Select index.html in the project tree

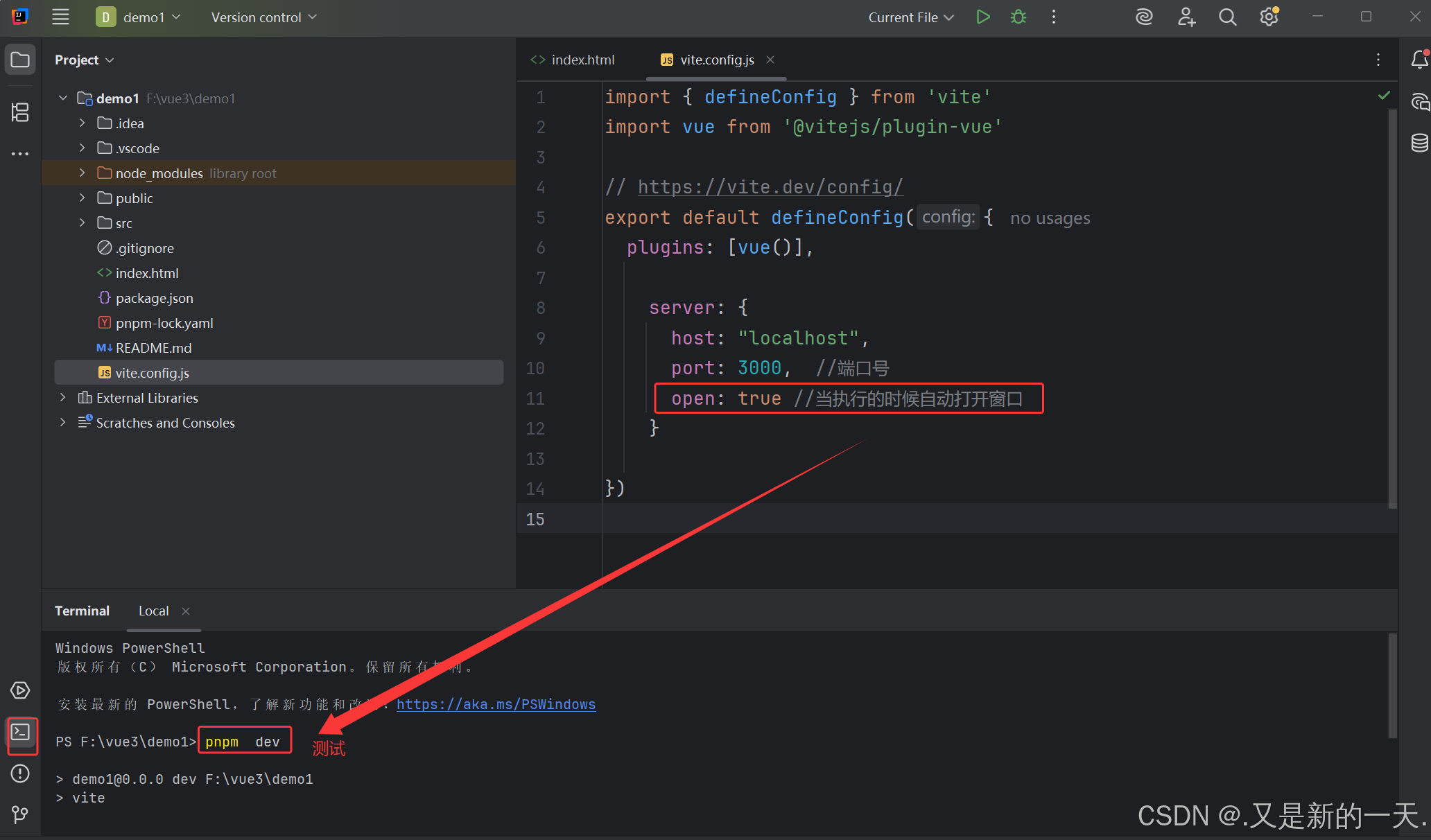point(147,273)
